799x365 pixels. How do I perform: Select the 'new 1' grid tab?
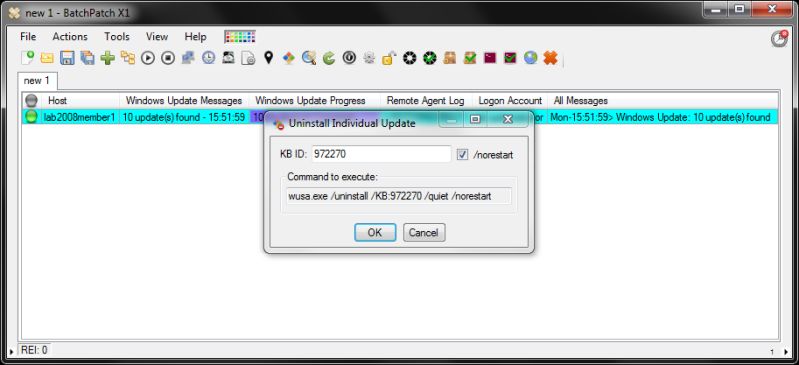pyautogui.click(x=37, y=81)
